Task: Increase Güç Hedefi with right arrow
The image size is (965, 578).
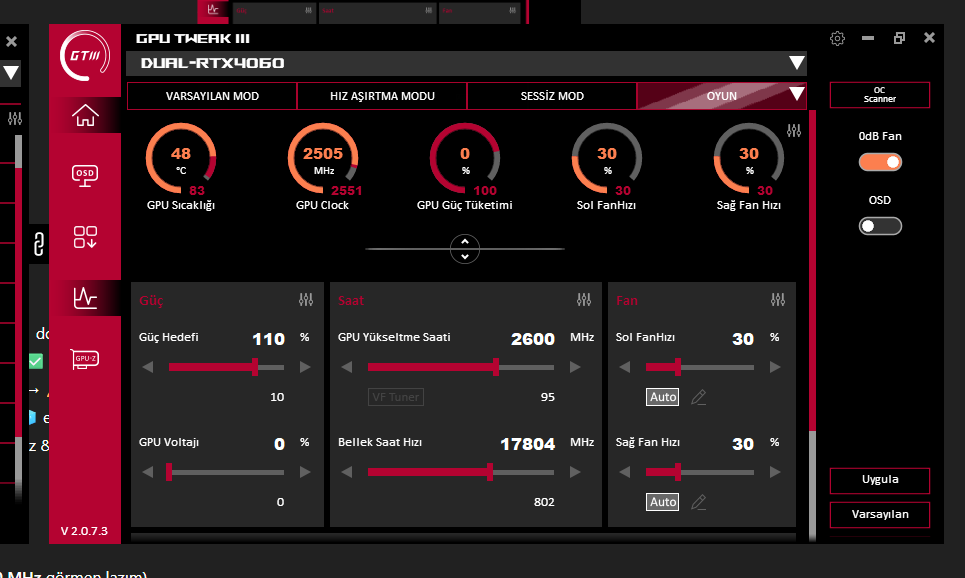Action: (305, 367)
